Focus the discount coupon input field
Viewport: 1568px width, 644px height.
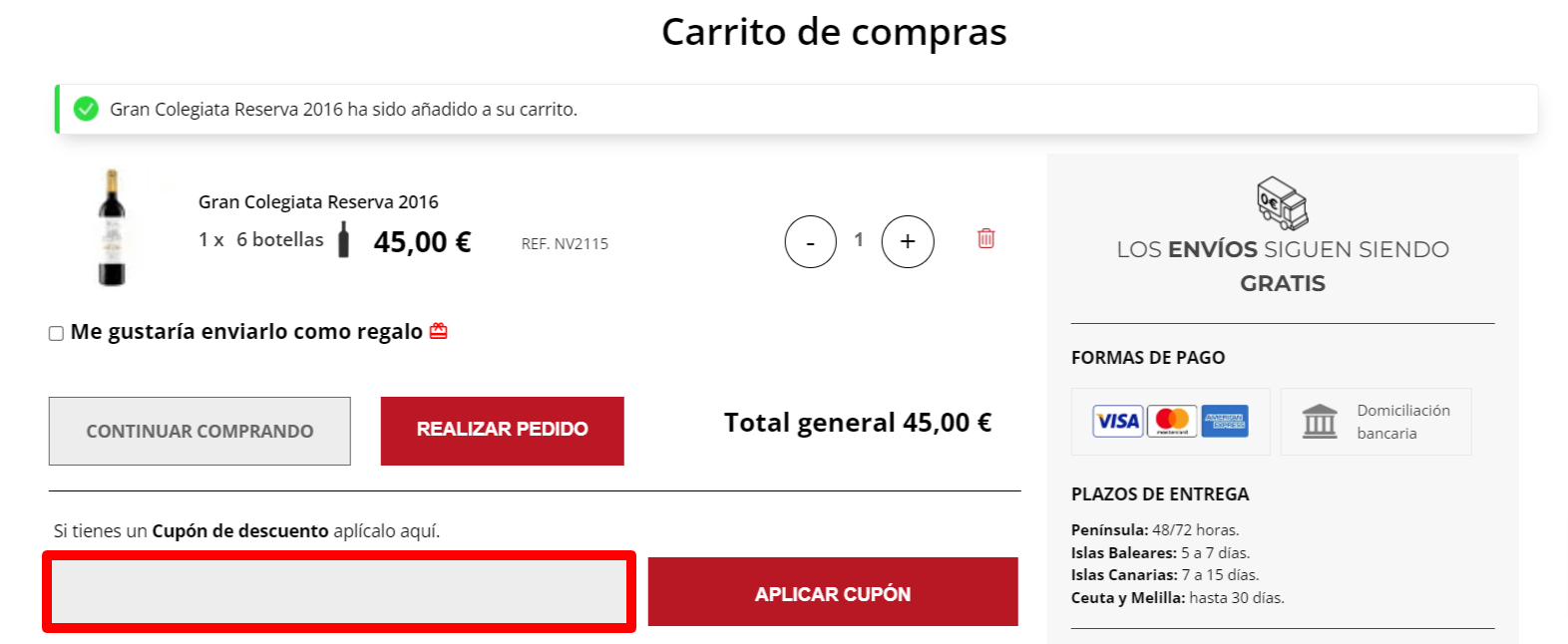[339, 592]
